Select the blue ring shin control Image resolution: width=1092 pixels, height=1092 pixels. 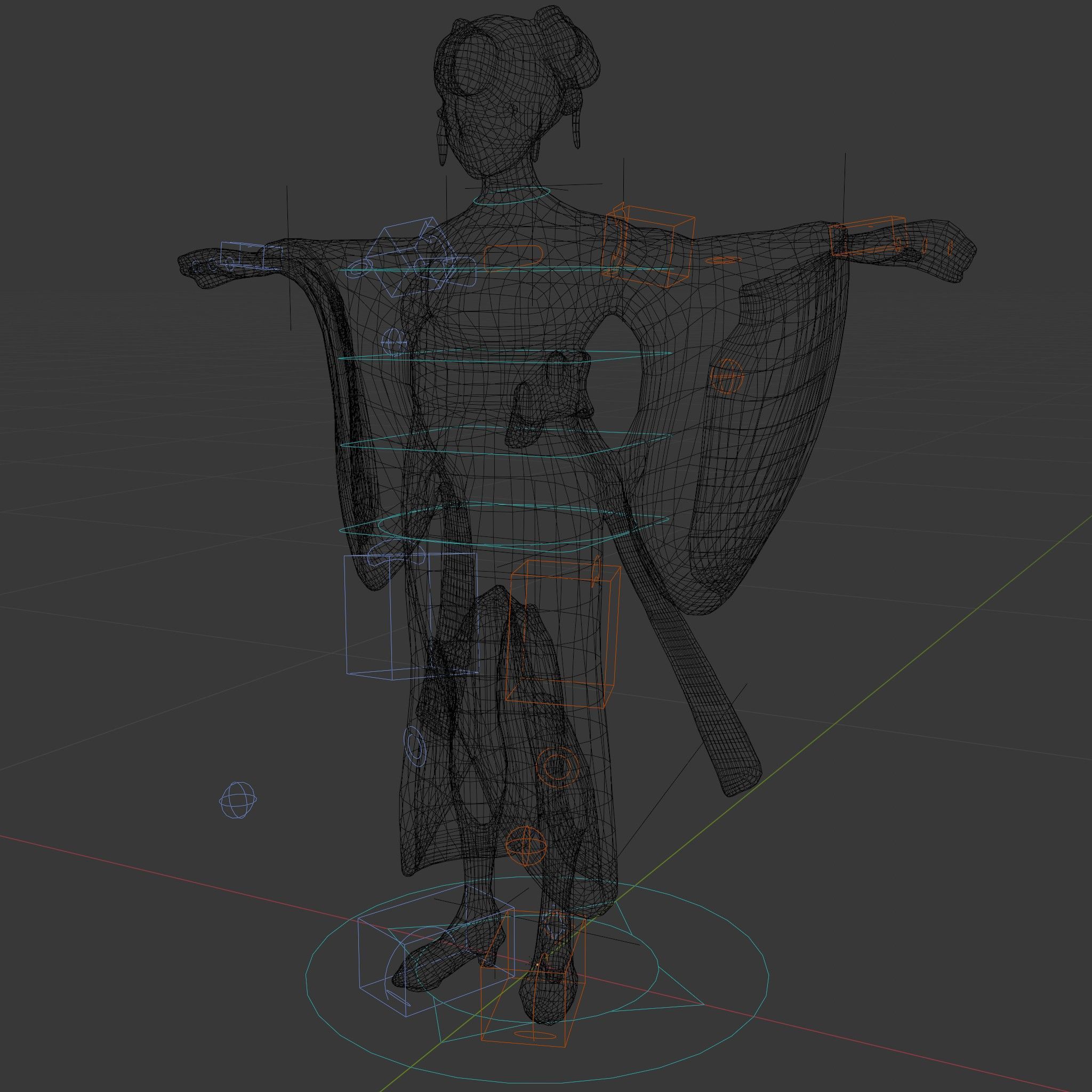coord(414,747)
